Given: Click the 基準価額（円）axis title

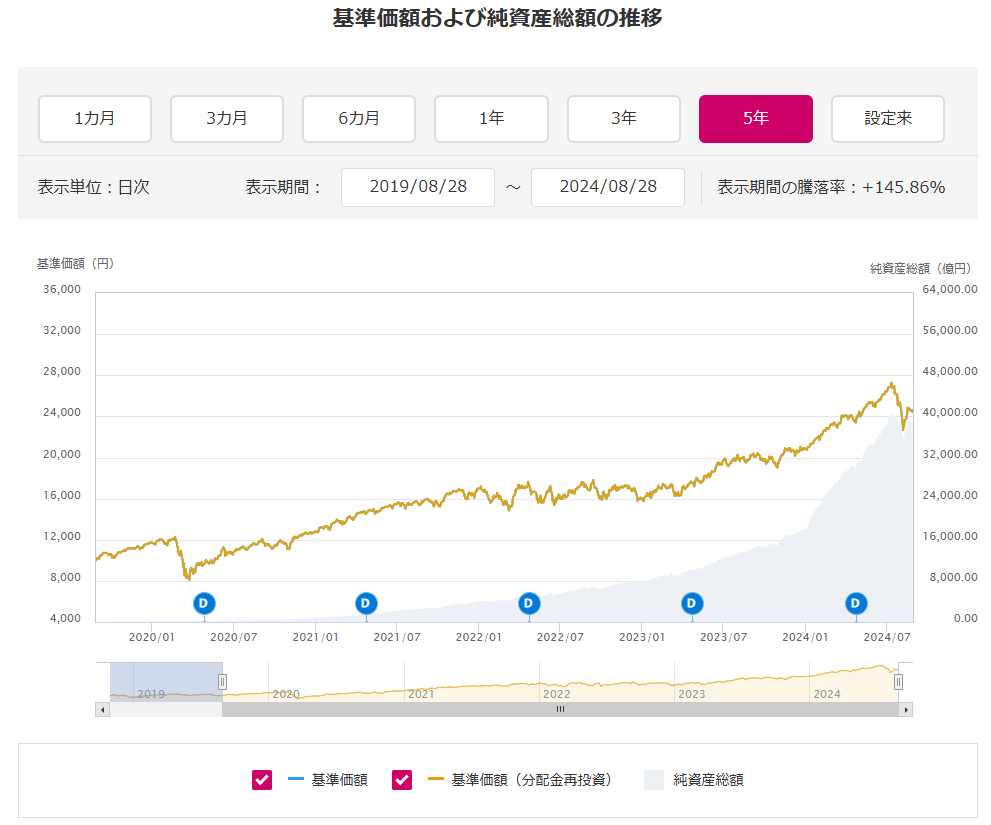Looking at the screenshot, I should [75, 264].
